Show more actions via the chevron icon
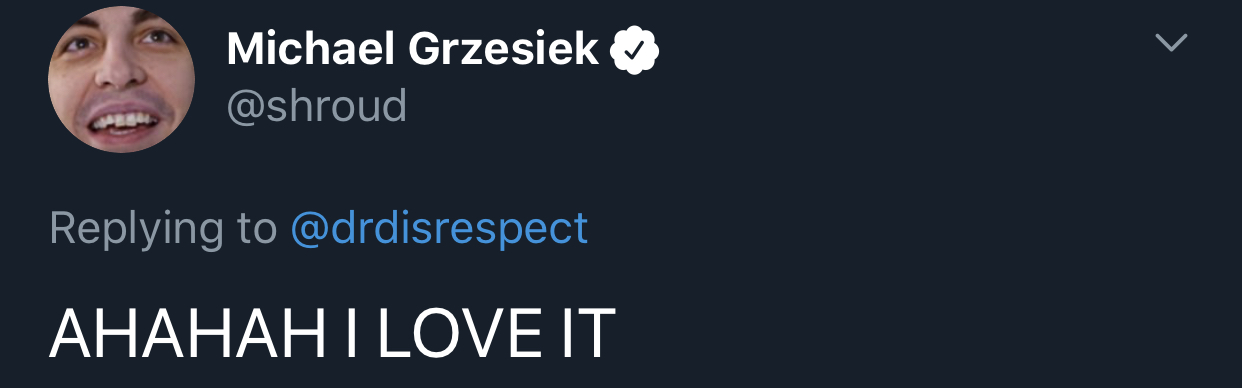1242x388 pixels. point(1171,42)
